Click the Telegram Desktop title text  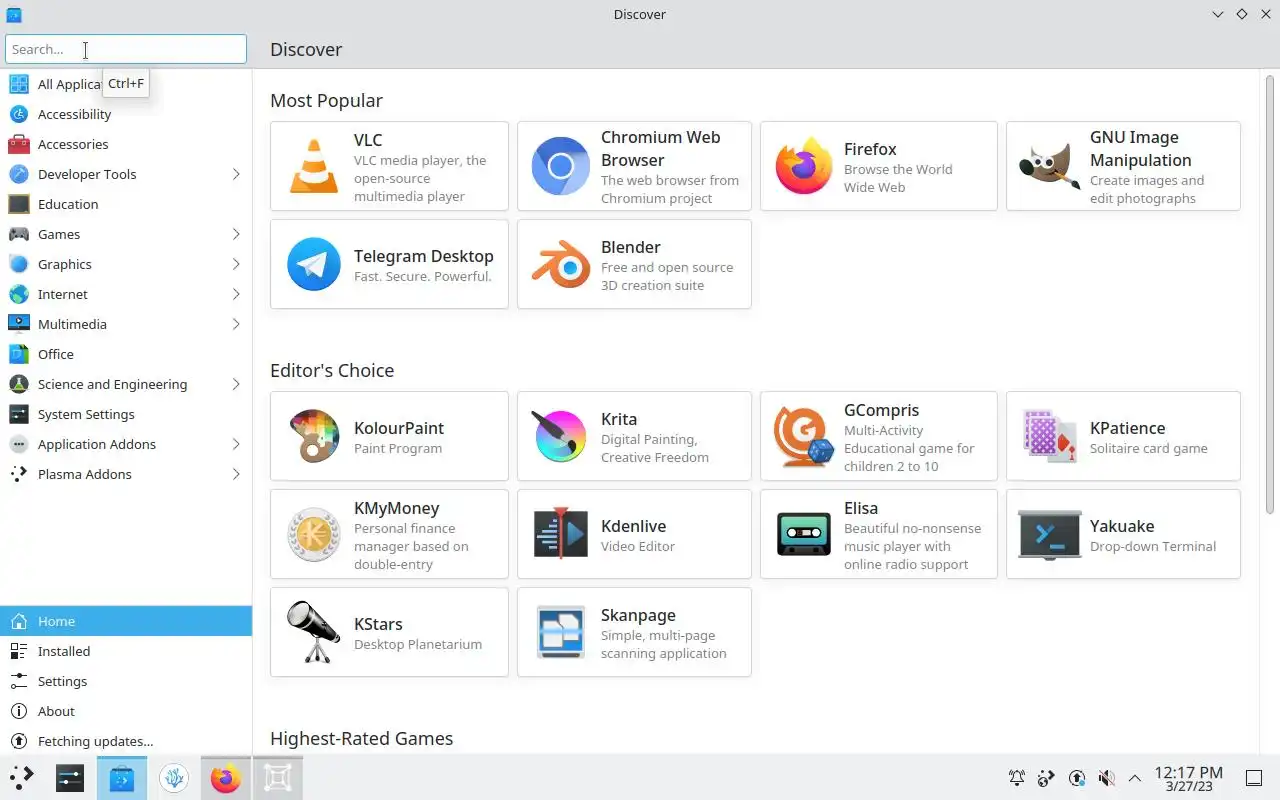tap(424, 256)
